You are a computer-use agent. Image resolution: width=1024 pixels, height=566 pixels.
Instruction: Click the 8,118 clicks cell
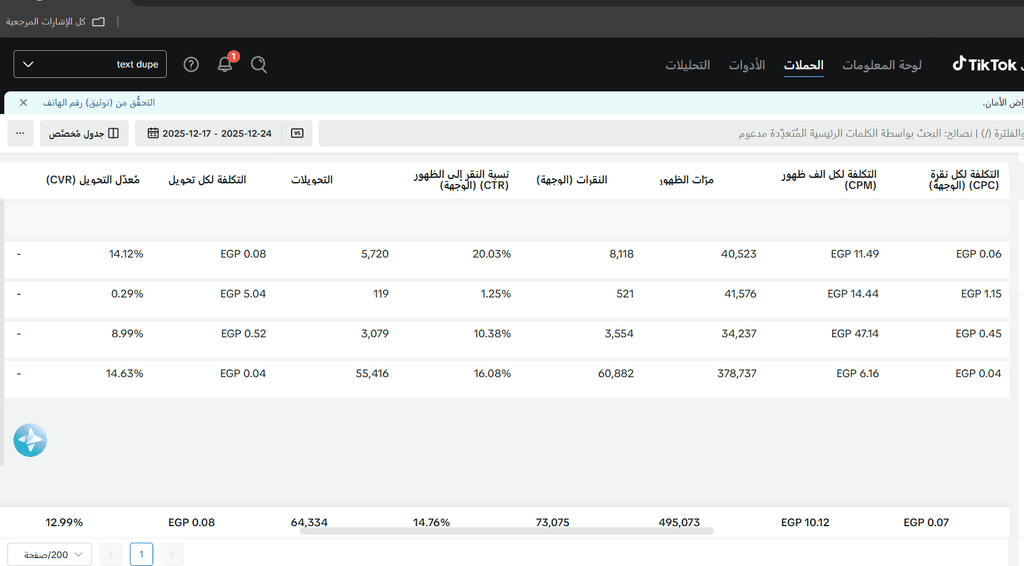point(622,254)
